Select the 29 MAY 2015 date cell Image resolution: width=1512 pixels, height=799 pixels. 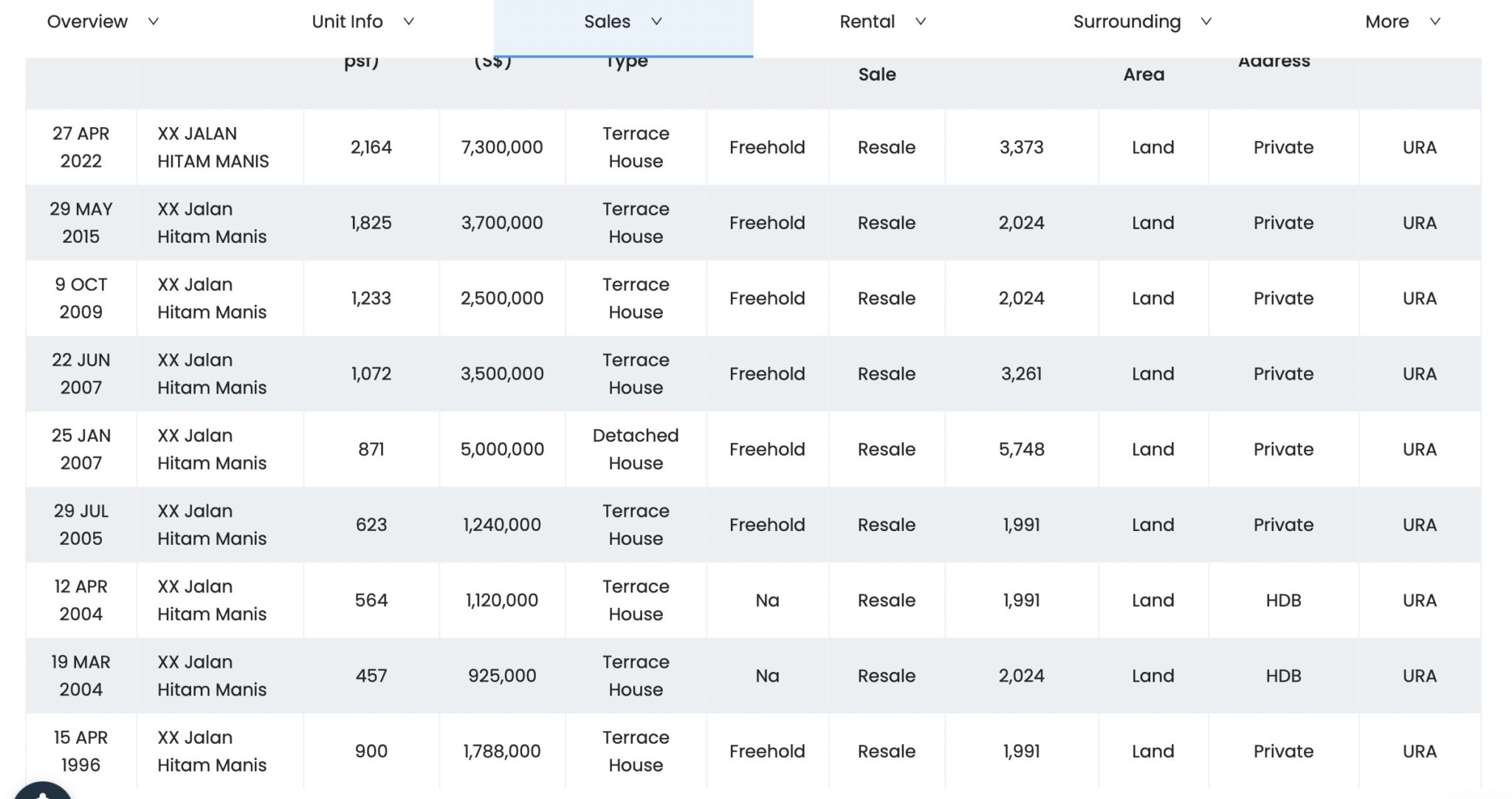(80, 222)
